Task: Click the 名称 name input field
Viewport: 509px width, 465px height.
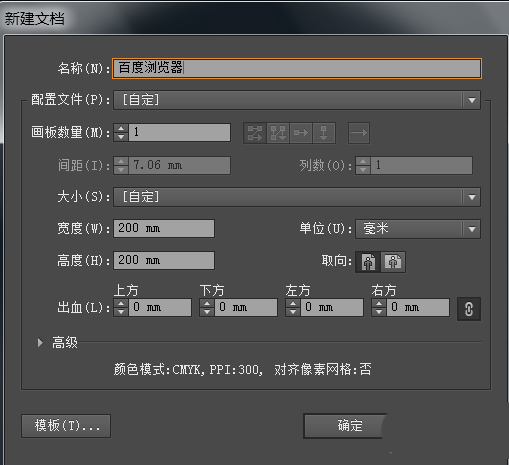Action: (x=297, y=68)
